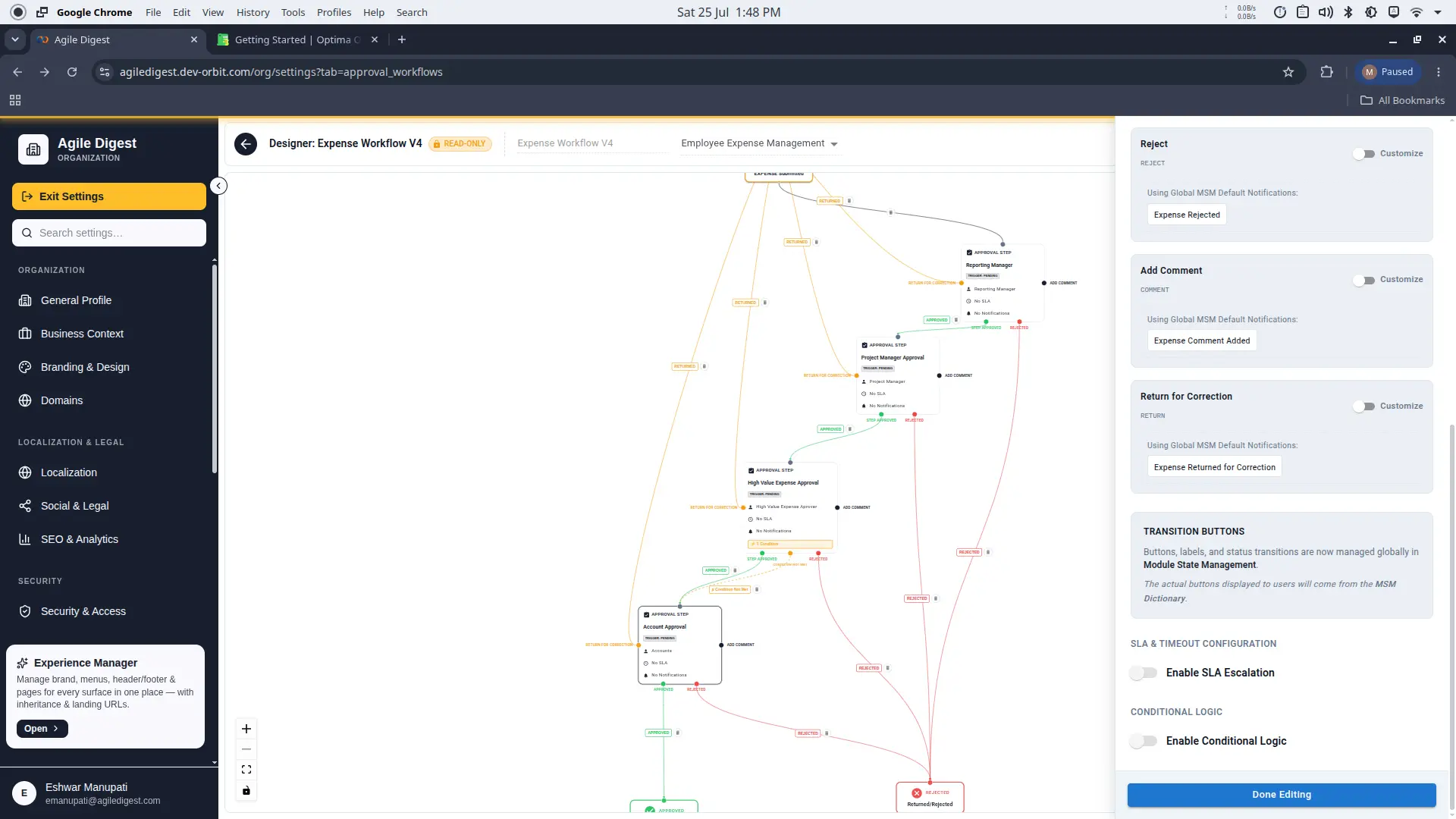Image resolution: width=1456 pixels, height=819 pixels.
Task: Enable Conditional Logic switch
Action: (x=1144, y=741)
